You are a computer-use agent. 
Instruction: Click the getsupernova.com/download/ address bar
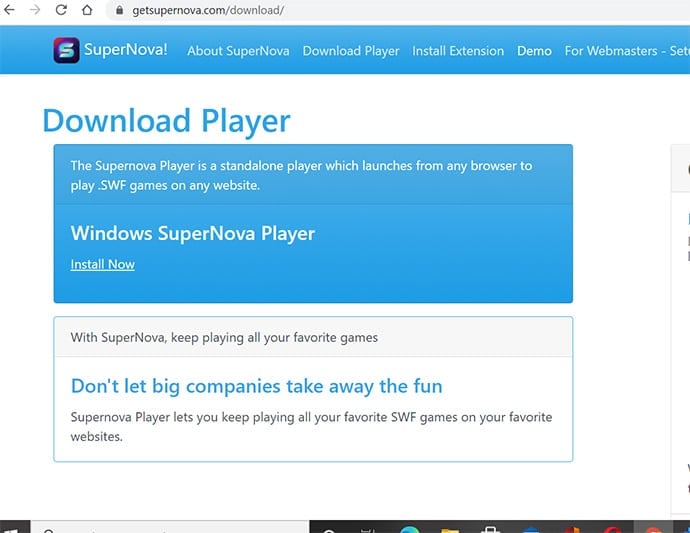pyautogui.click(x=396, y=10)
